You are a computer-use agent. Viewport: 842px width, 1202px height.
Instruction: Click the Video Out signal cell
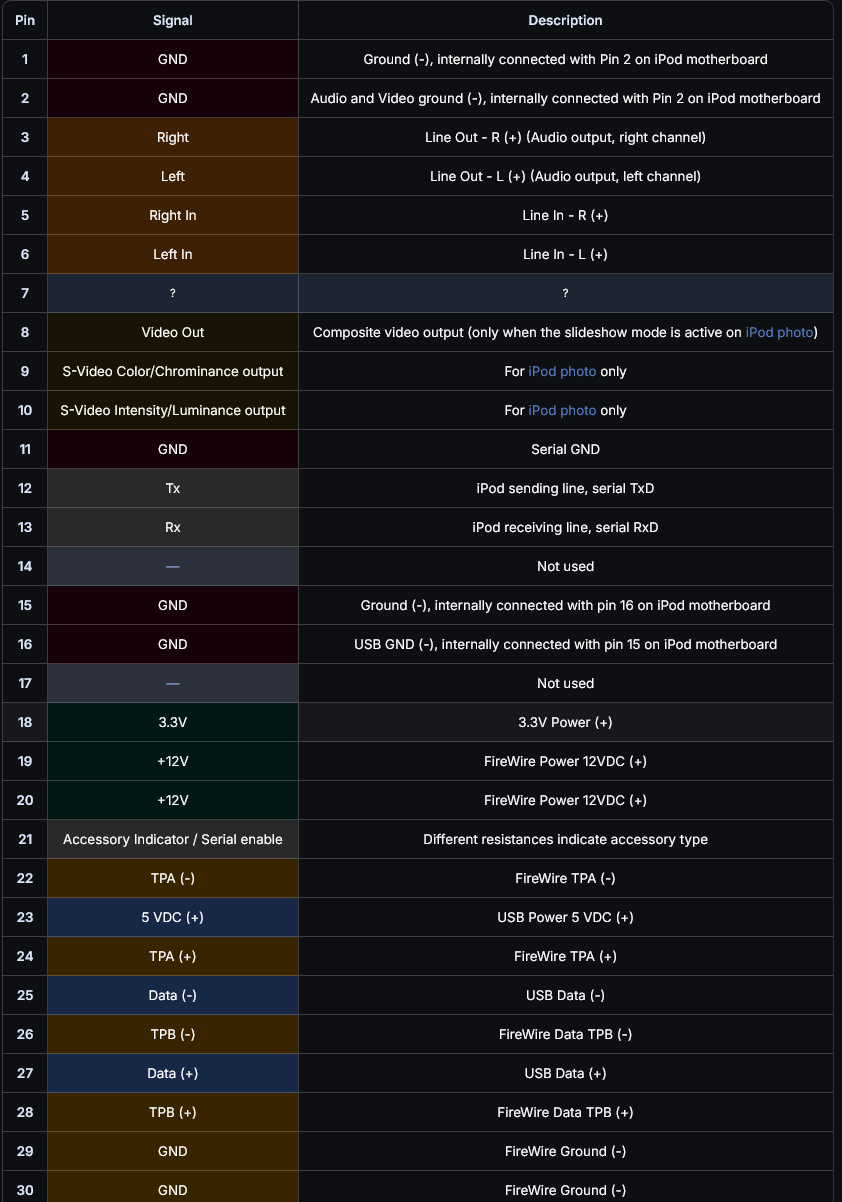click(x=173, y=332)
